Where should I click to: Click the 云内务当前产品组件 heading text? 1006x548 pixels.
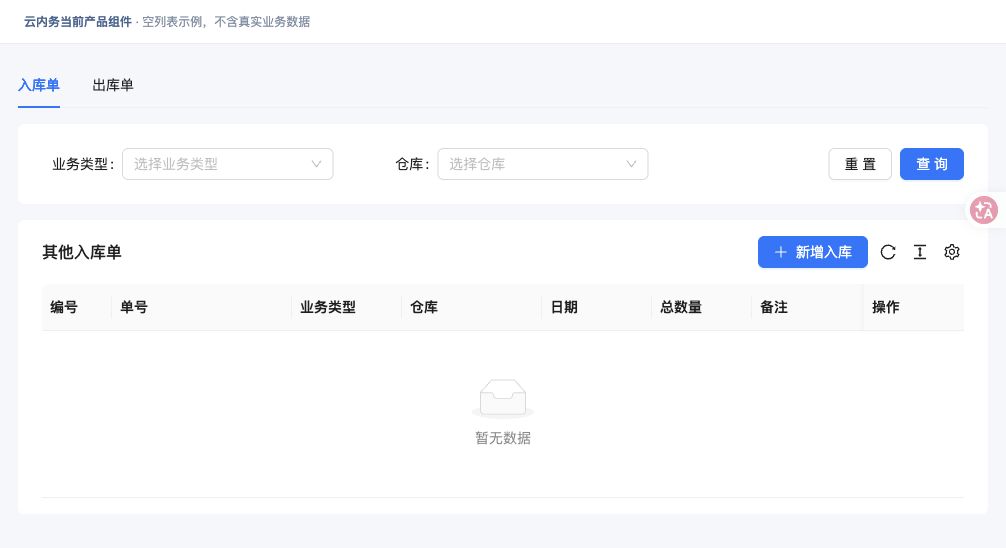point(78,22)
